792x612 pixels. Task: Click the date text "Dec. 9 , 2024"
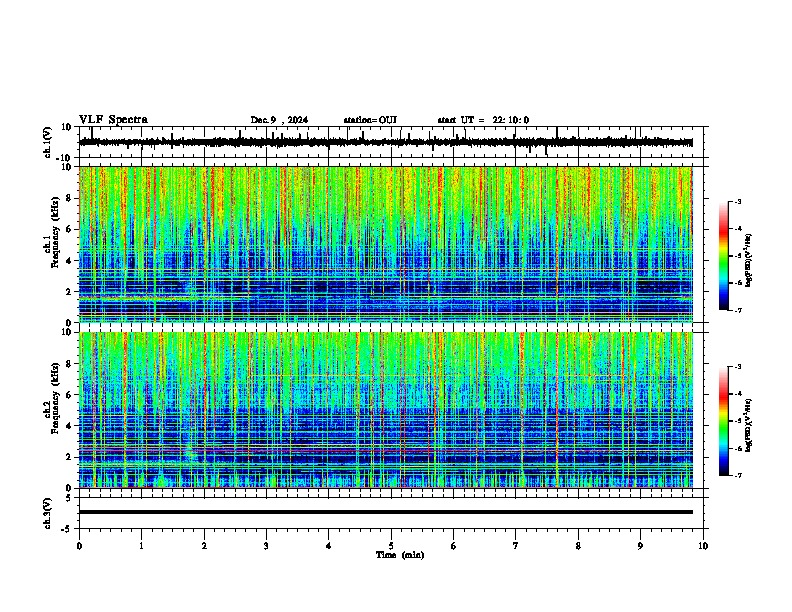[x=279, y=120]
